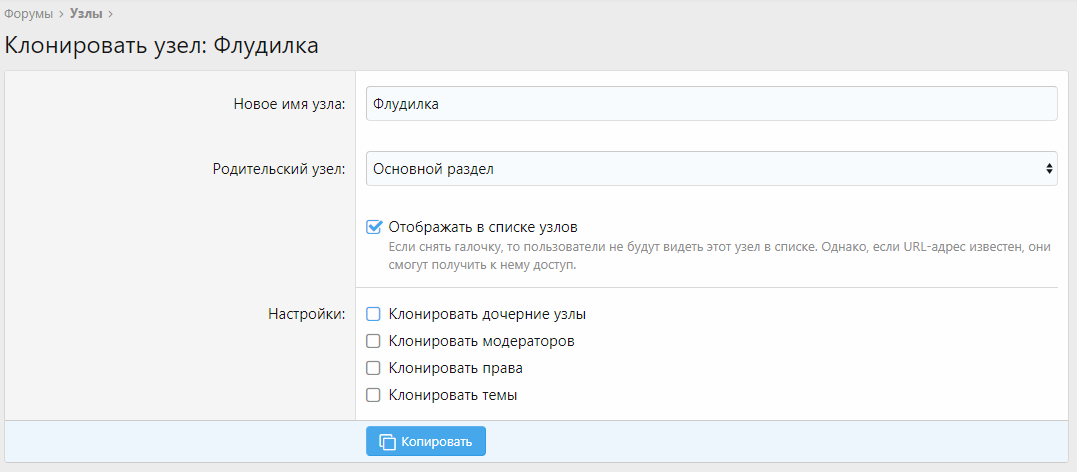The width and height of the screenshot is (1077, 472).
Task: Open the Форумы breadcrumb link
Action: pyautogui.click(x=29, y=13)
